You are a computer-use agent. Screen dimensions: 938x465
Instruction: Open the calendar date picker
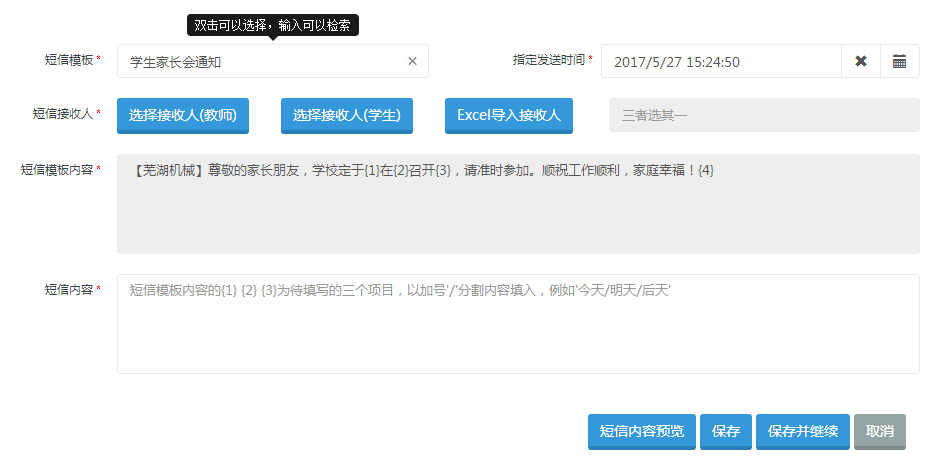pos(899,61)
